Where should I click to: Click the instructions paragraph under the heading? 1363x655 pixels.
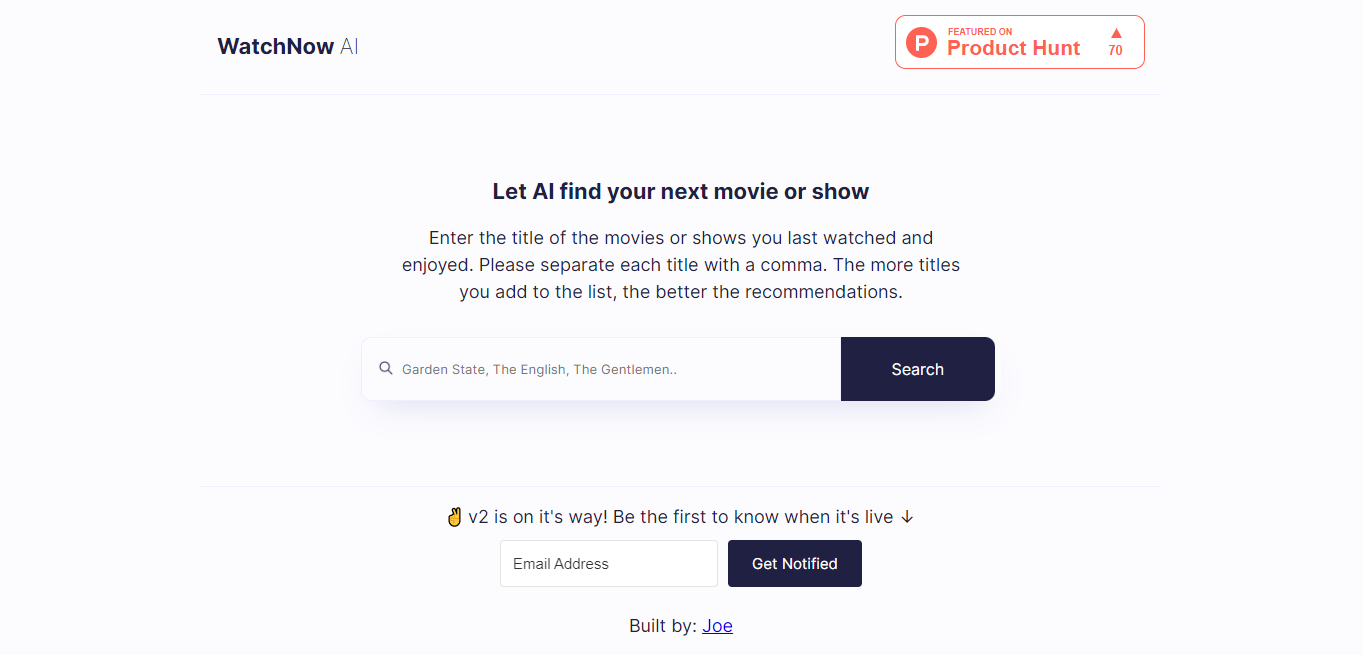(x=681, y=265)
